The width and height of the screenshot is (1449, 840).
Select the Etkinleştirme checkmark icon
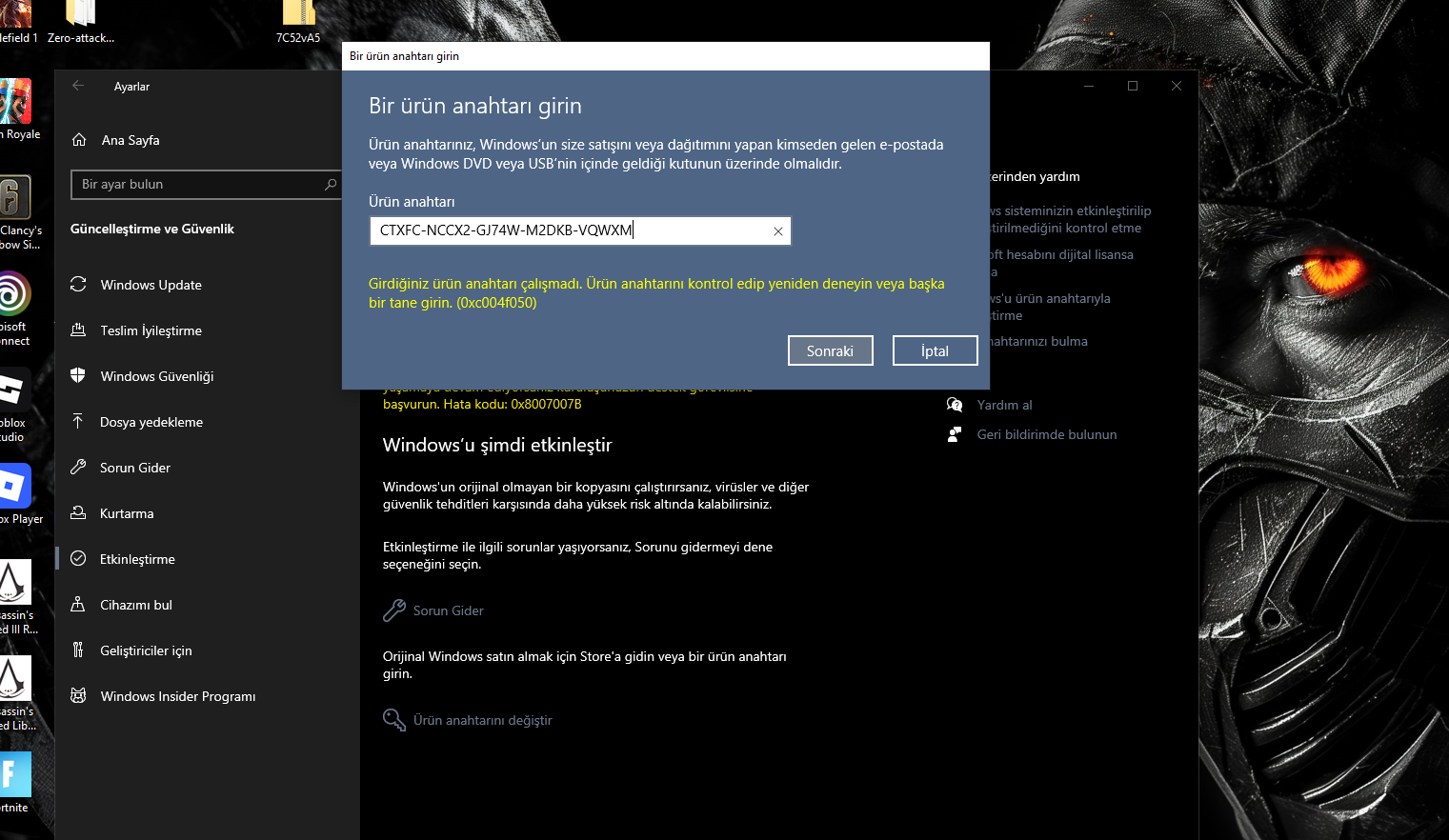tap(78, 558)
